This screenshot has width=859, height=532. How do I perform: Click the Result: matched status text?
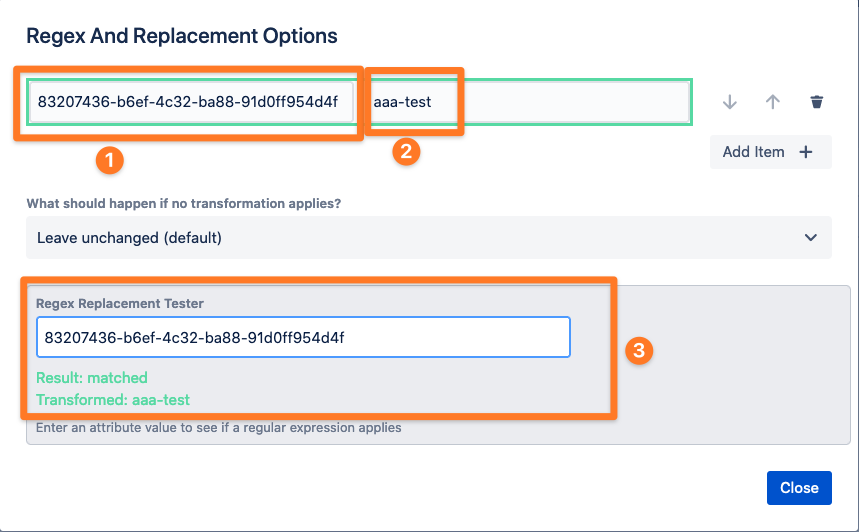pyautogui.click(x=91, y=377)
